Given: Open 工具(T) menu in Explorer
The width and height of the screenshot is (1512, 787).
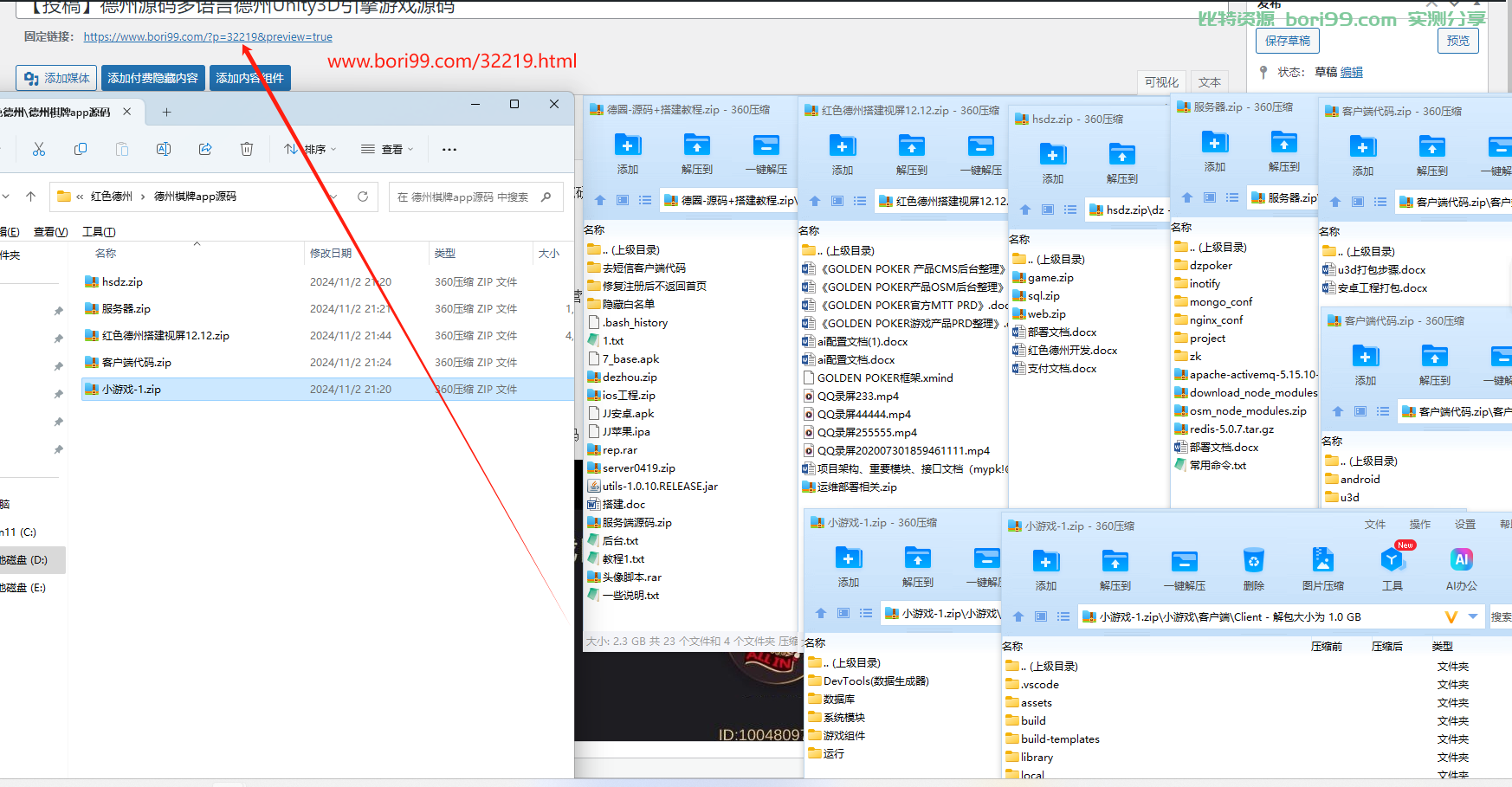Looking at the screenshot, I should (99, 231).
